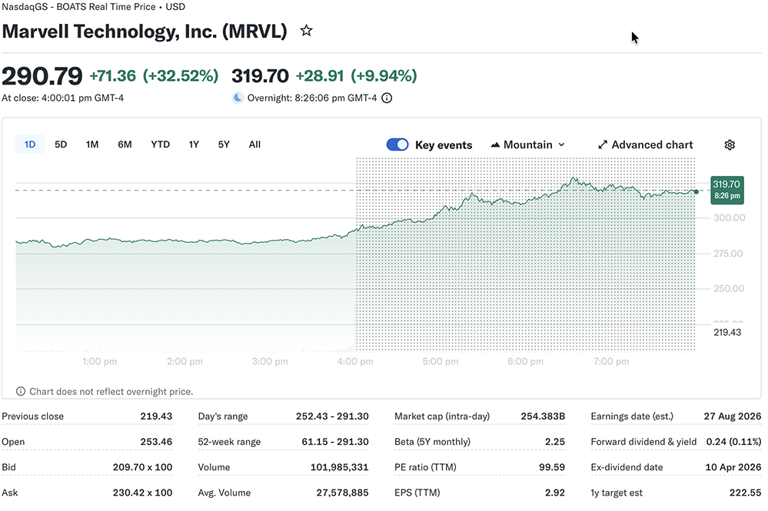Click the chart disclaimer info icon
Viewport: 768px width, 511px height.
(21, 391)
